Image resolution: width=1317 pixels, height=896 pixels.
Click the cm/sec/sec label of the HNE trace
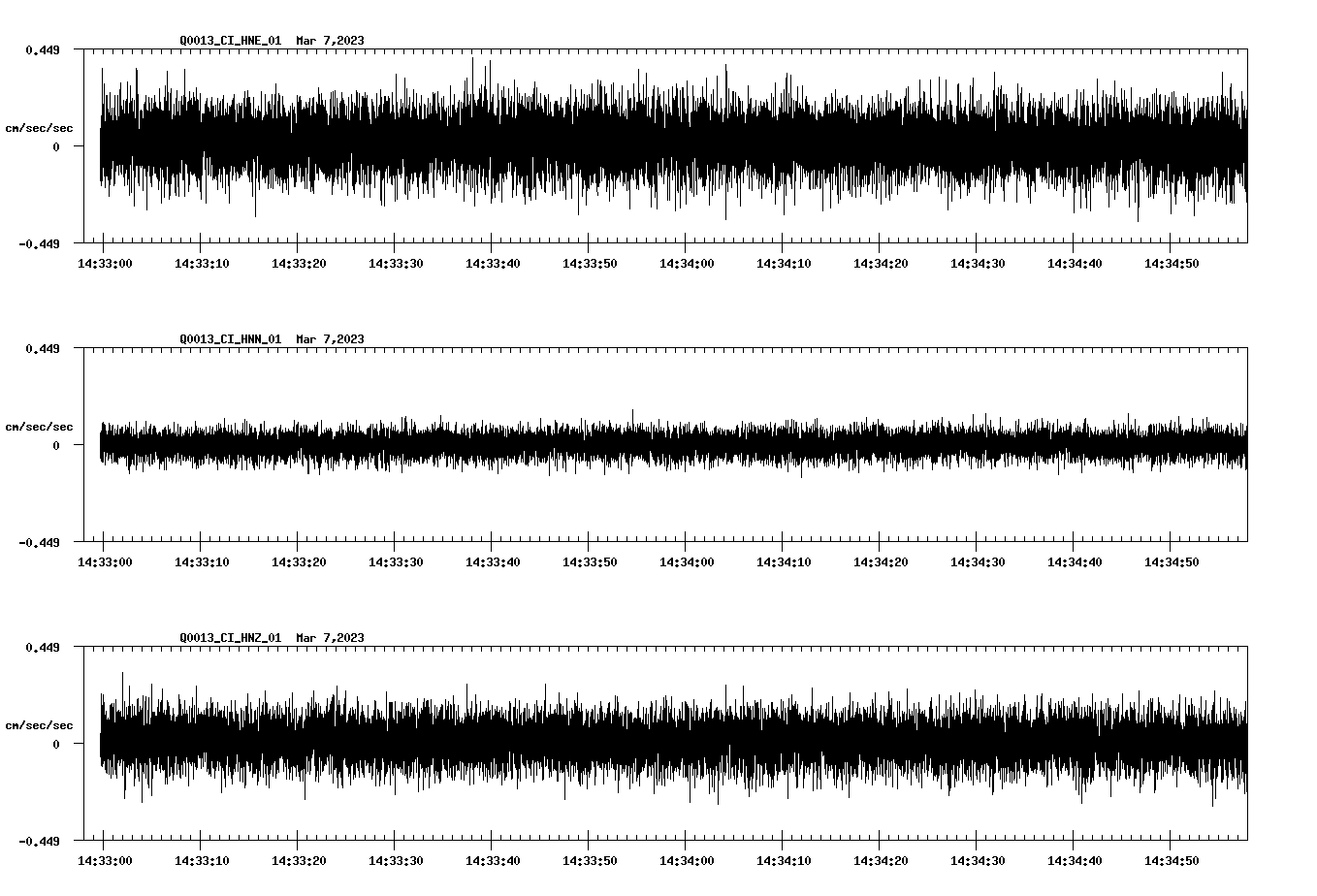tap(40, 127)
